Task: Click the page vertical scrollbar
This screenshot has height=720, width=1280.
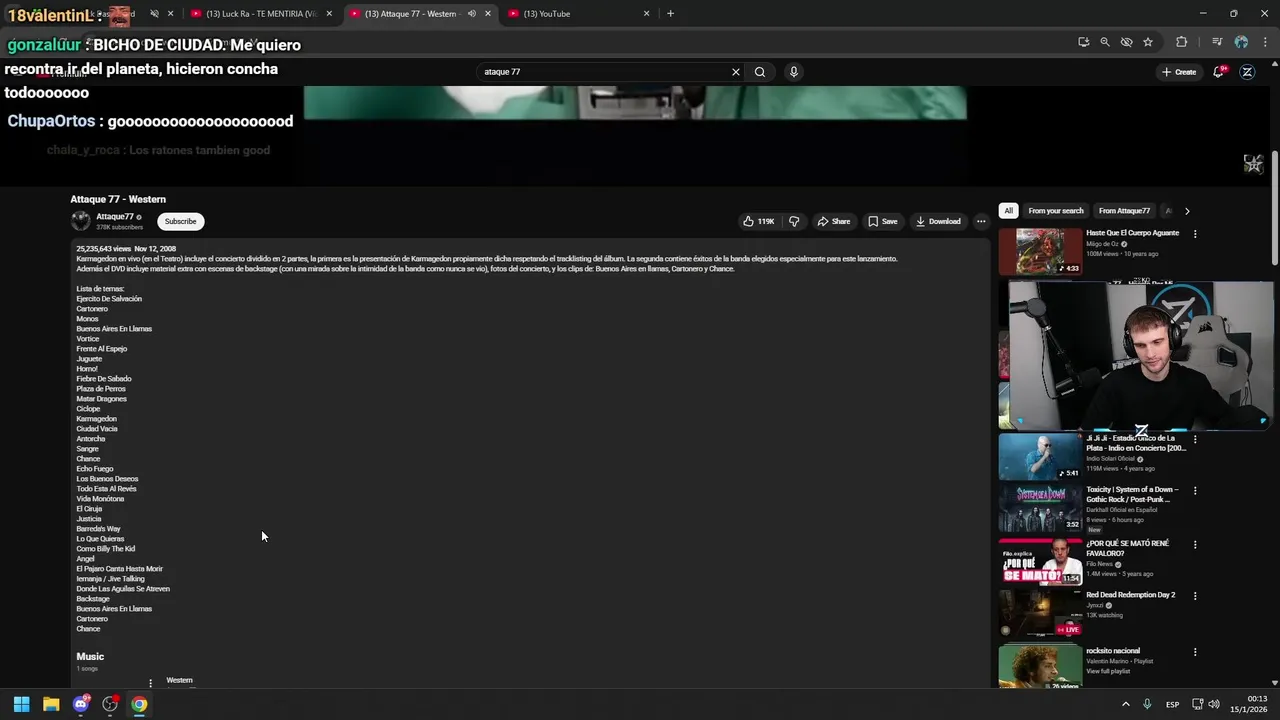Action: coord(1274,208)
